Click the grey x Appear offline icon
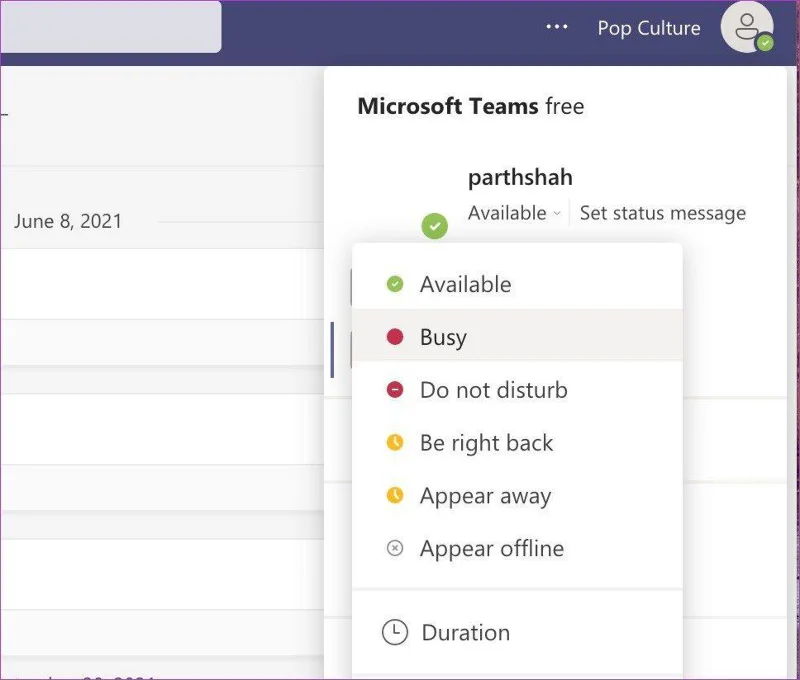The image size is (800, 680). pos(395,548)
